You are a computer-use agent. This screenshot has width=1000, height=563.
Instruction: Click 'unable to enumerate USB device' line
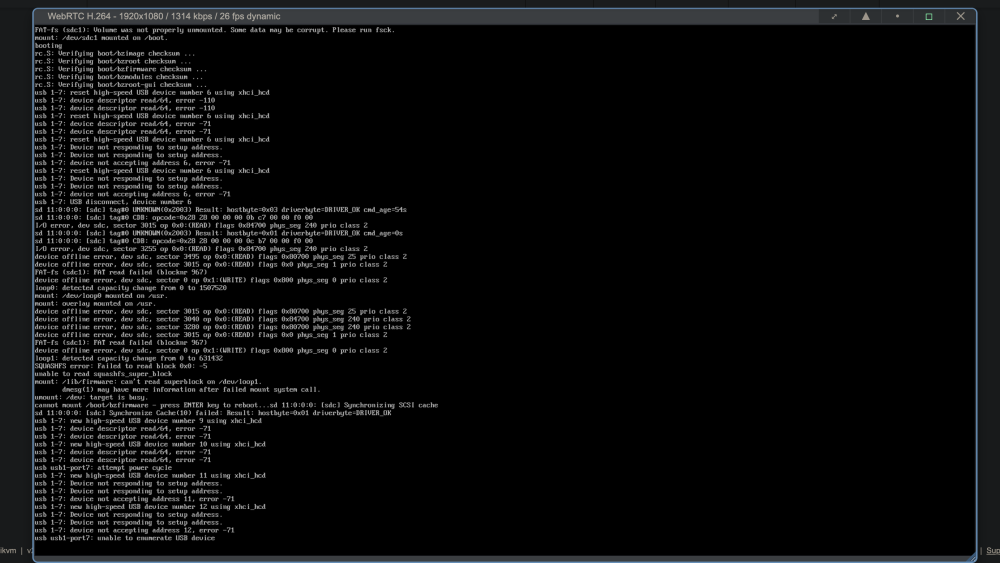tap(125, 538)
